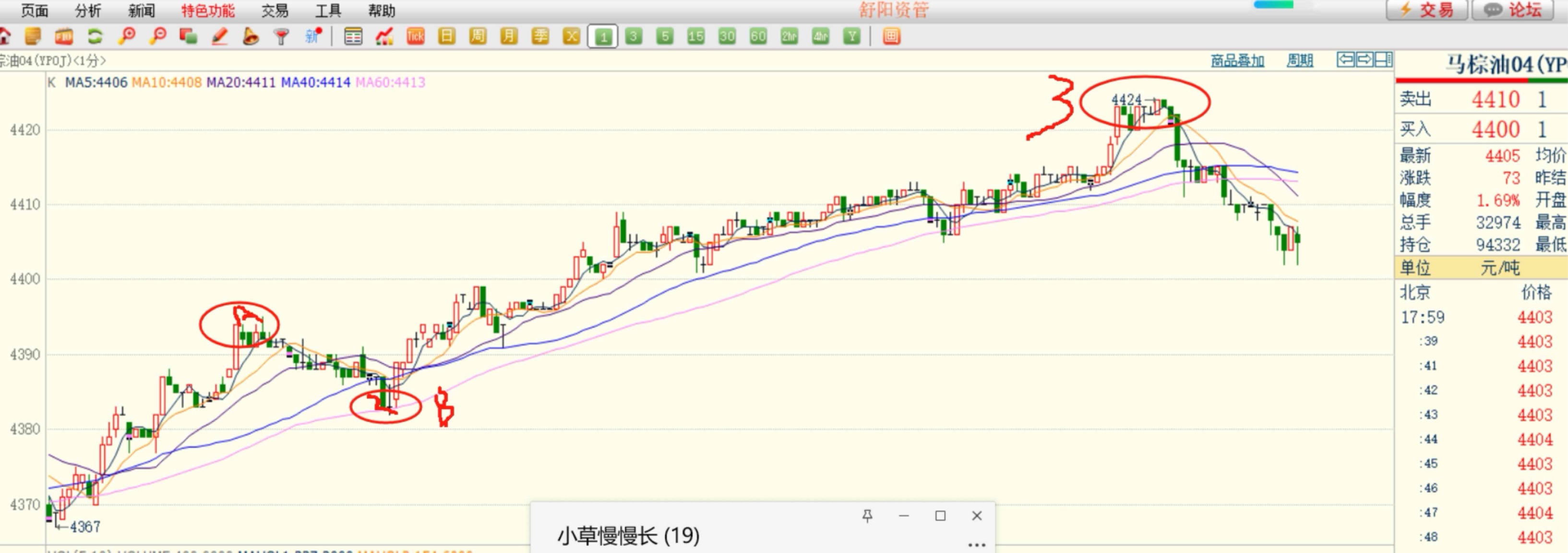
Task: Pin the 小草慢慢长 chat window
Action: [x=867, y=516]
